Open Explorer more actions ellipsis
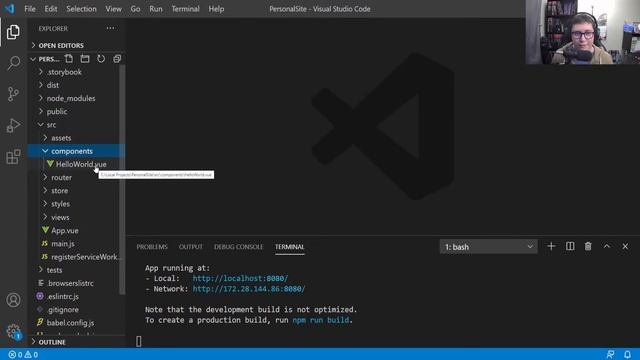 pos(110,28)
